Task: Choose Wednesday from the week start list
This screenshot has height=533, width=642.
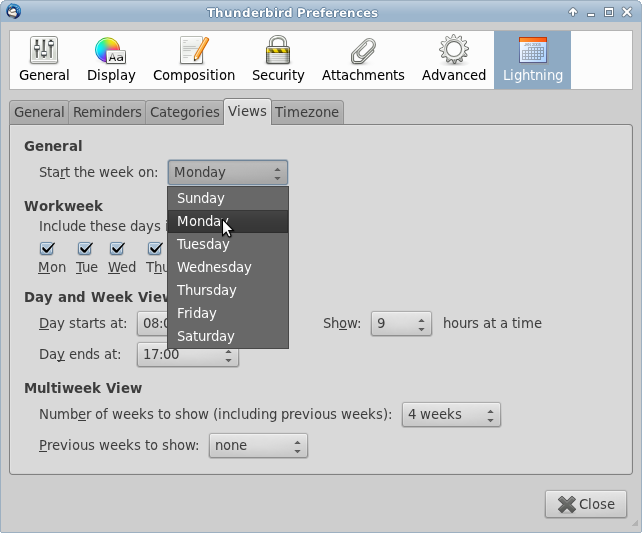Action: pyautogui.click(x=228, y=267)
